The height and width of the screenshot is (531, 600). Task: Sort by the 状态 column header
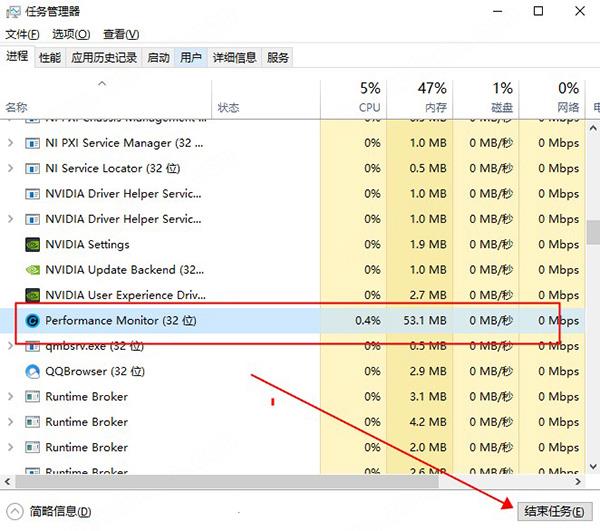pos(266,99)
